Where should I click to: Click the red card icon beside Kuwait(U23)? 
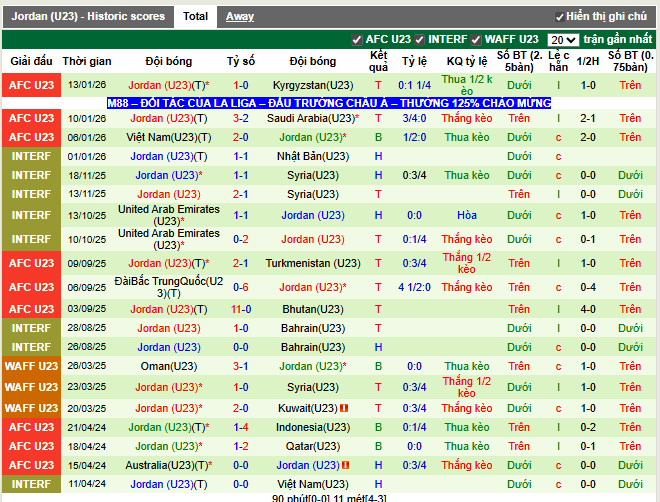pyautogui.click(x=344, y=408)
